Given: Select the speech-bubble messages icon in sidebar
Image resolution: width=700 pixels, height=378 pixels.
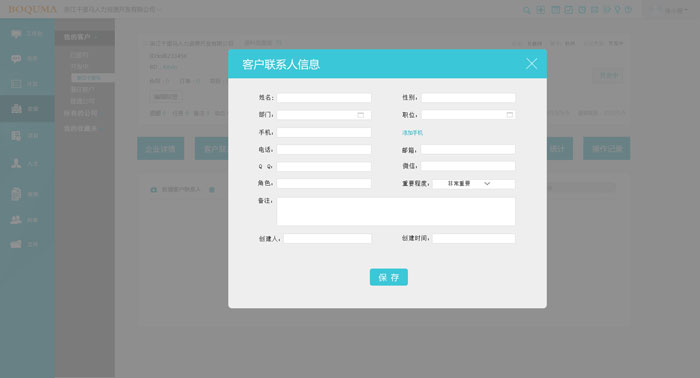Looking at the screenshot, I should 17,58.
